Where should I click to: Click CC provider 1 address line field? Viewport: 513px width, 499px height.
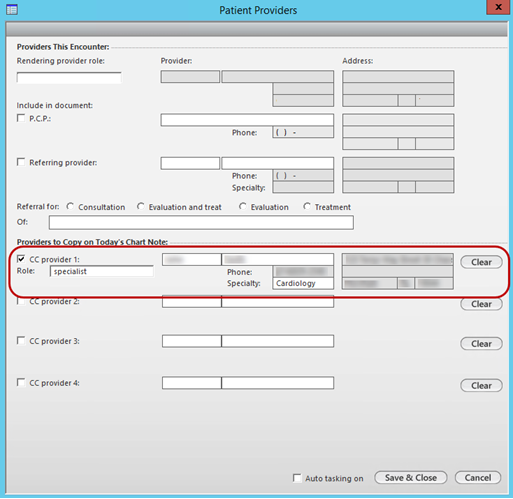(x=398, y=259)
